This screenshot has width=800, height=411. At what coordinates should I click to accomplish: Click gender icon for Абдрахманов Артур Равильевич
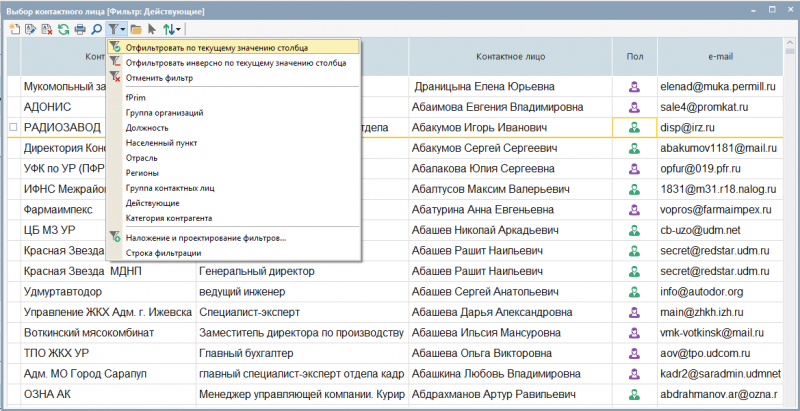pyautogui.click(x=634, y=394)
